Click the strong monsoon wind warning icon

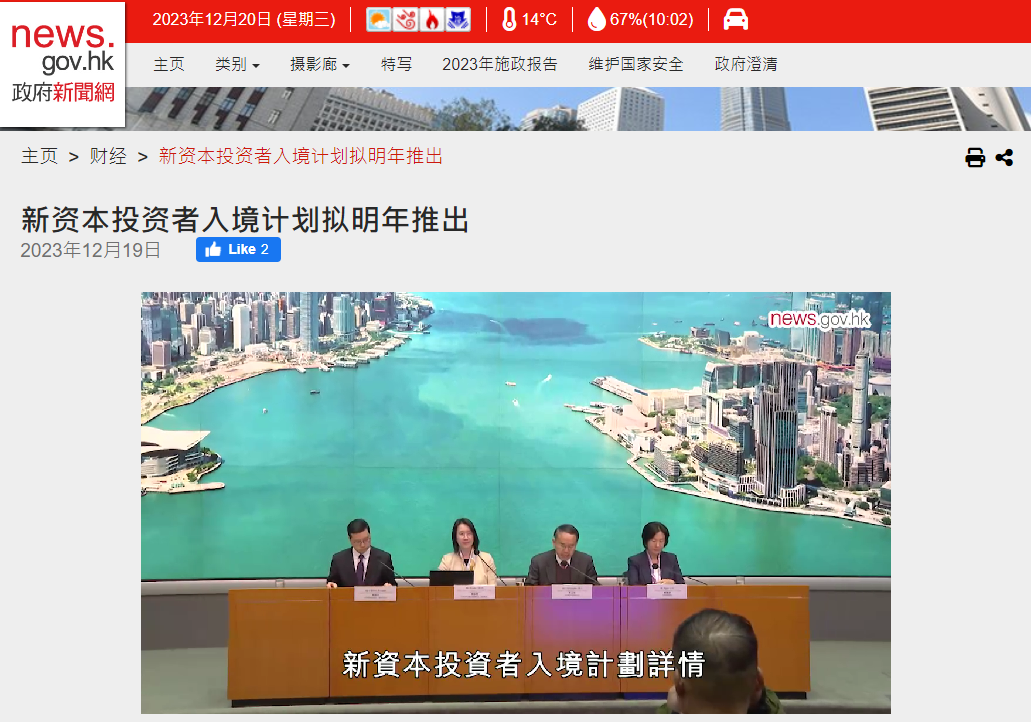(405, 20)
